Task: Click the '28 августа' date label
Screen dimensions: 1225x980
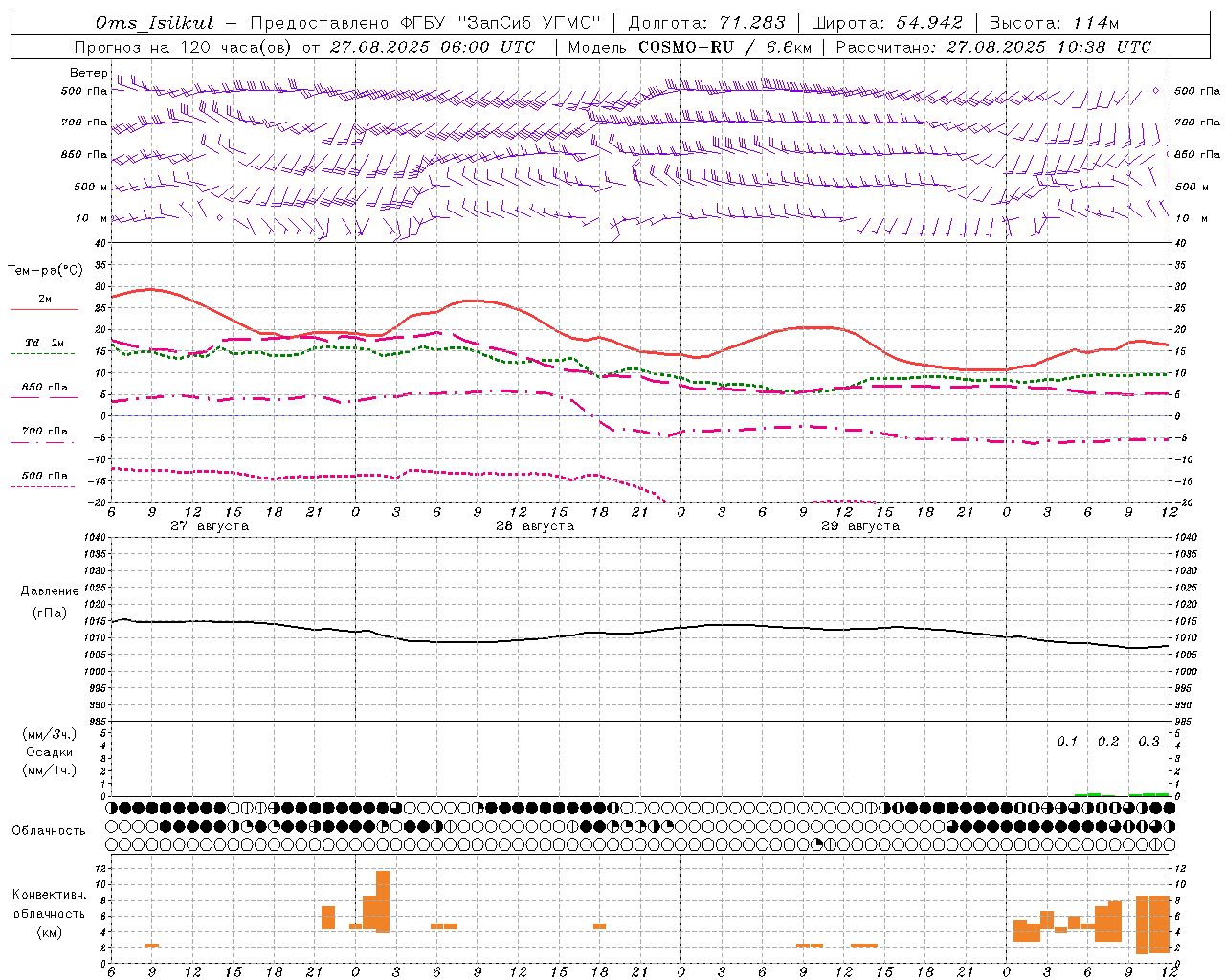Action: (x=535, y=526)
